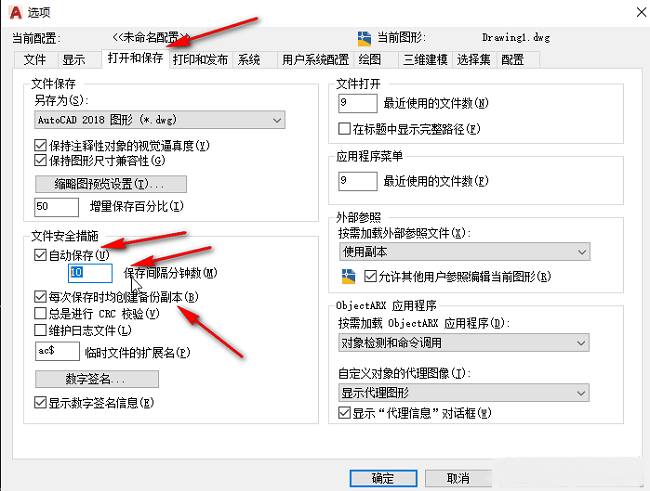The height and width of the screenshot is (491, 650).
Task: Enable 维护日志文件 checkbox
Action: (40, 330)
